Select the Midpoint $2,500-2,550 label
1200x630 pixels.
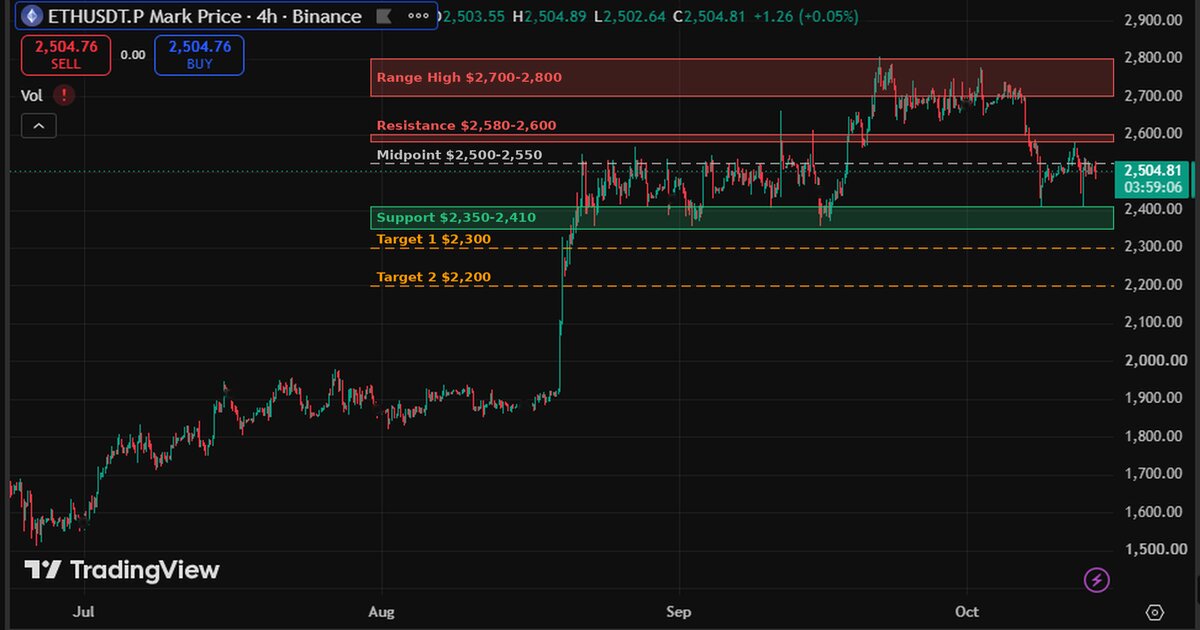(x=459, y=155)
